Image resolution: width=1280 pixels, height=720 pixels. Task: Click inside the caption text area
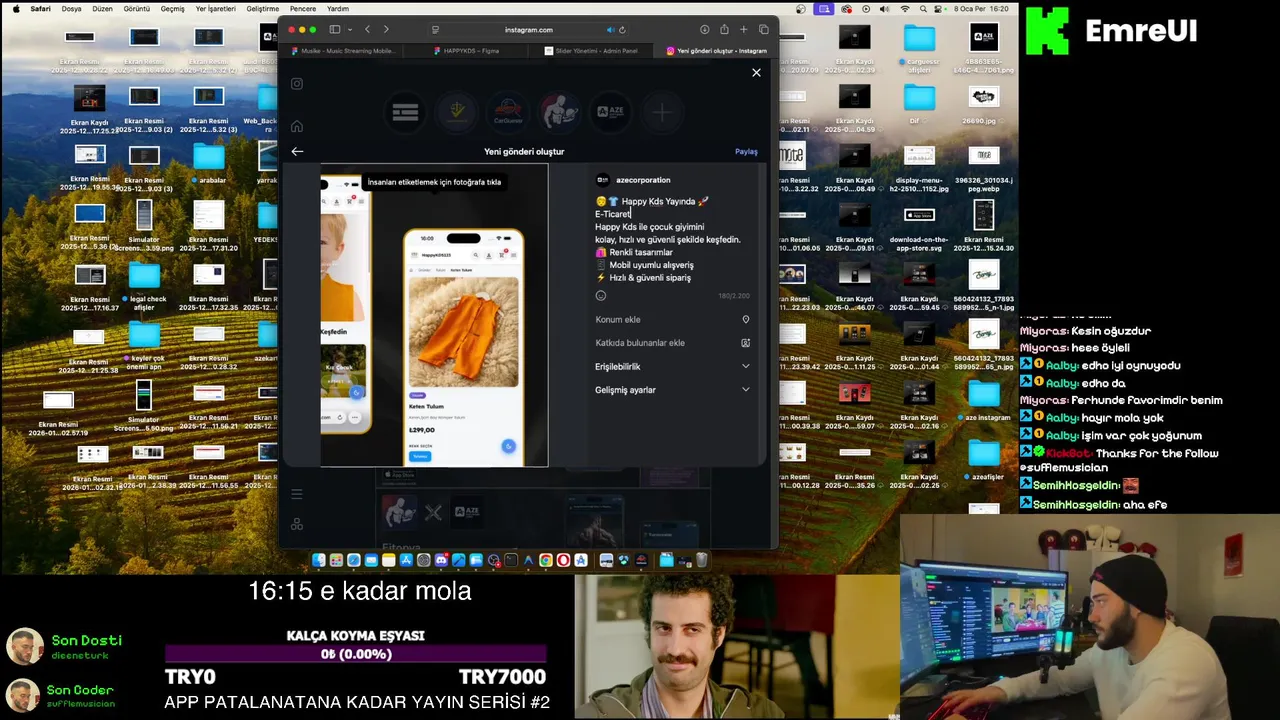(x=672, y=240)
